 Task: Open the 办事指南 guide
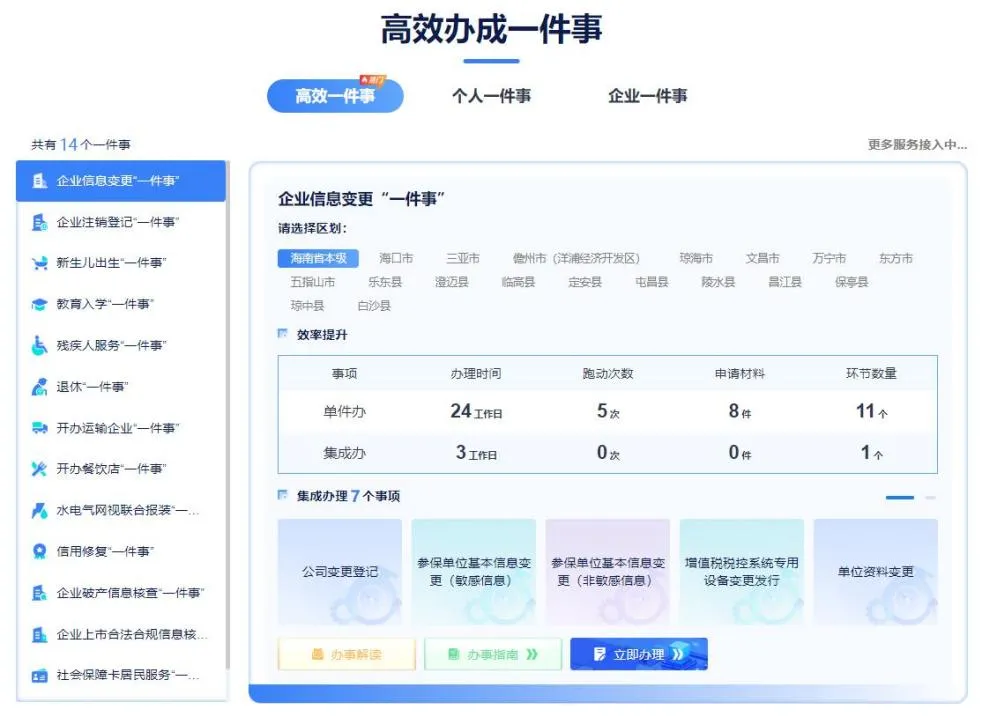tap(492, 654)
